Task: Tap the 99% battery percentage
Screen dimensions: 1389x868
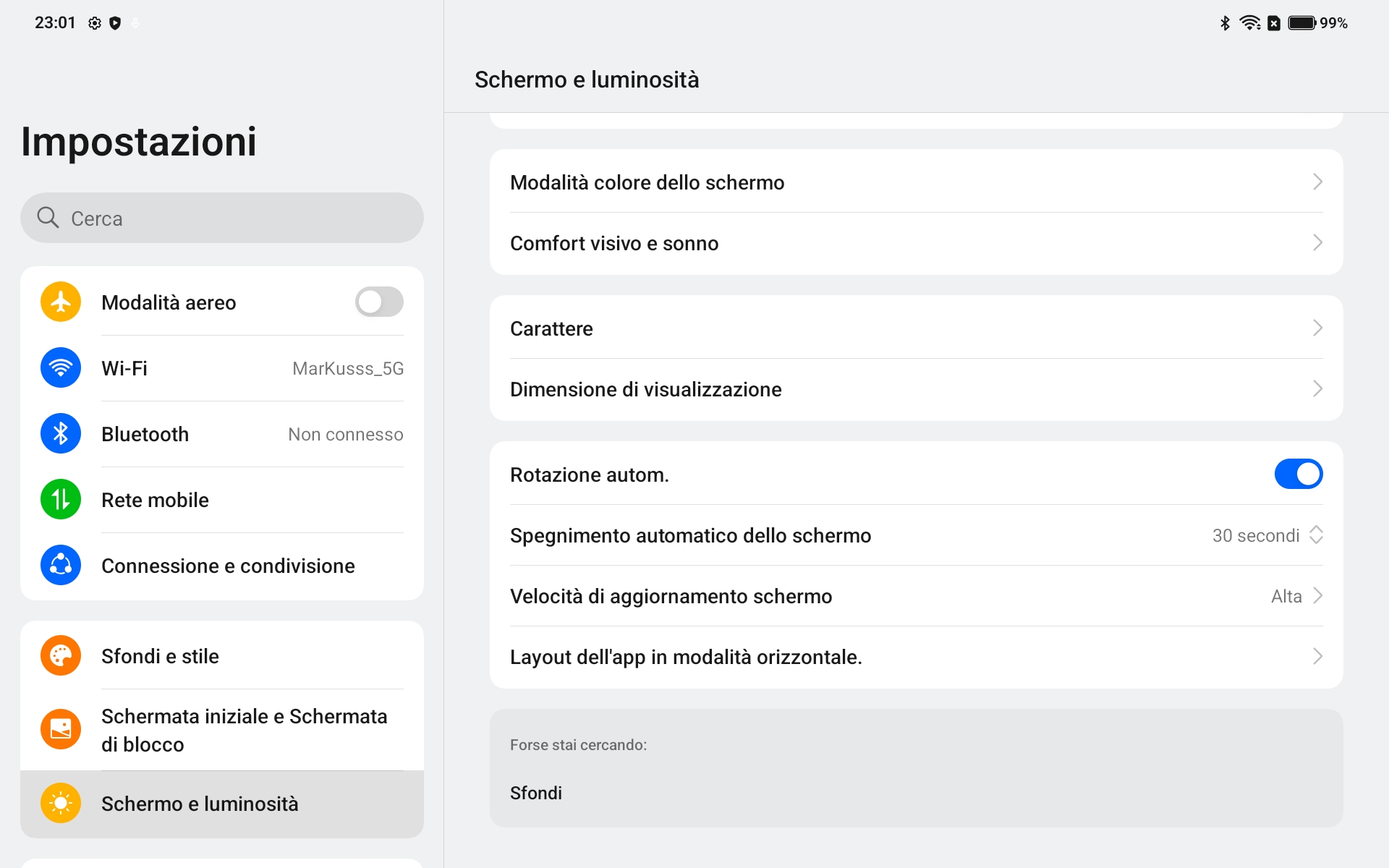Action: click(x=1333, y=23)
